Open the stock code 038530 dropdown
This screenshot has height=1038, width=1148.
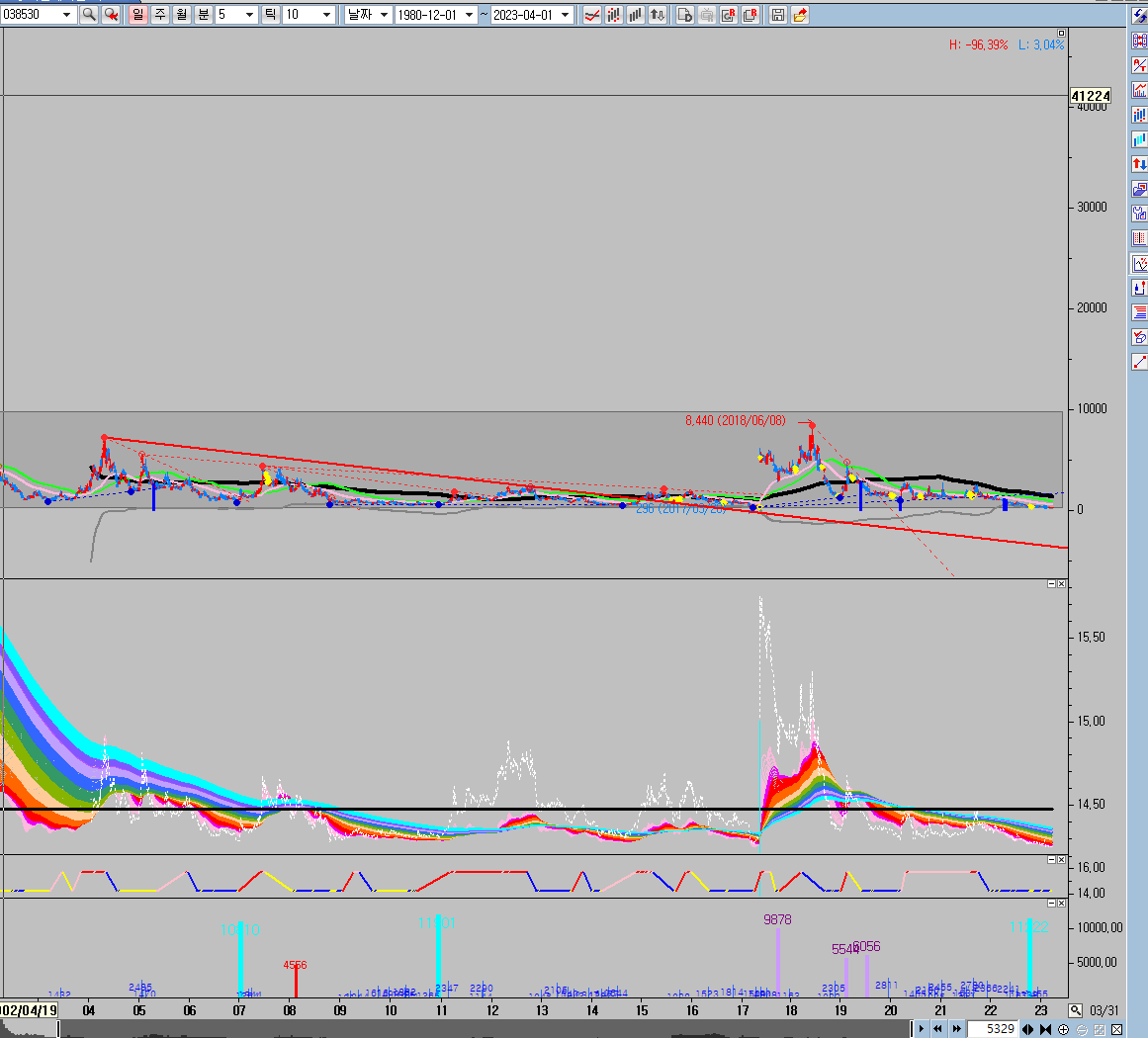66,15
